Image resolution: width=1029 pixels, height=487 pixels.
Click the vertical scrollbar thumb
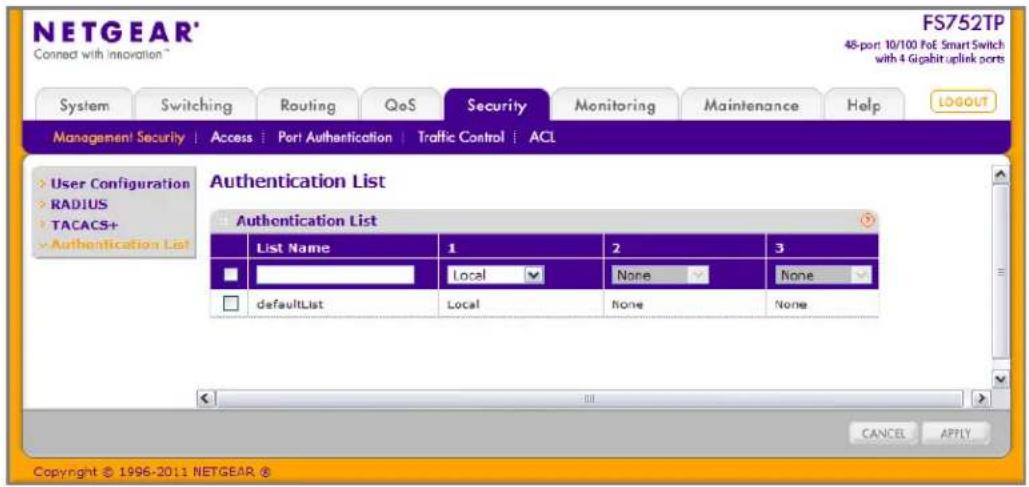coord(1000,272)
